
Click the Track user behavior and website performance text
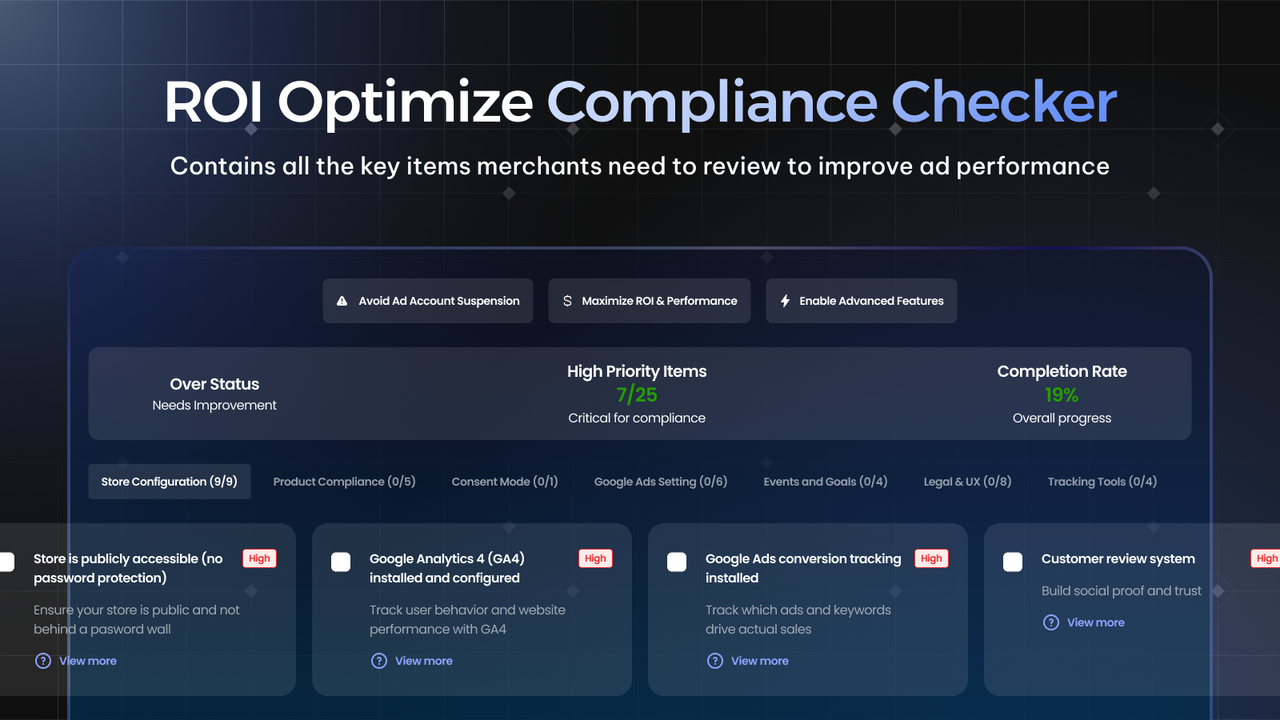point(468,619)
